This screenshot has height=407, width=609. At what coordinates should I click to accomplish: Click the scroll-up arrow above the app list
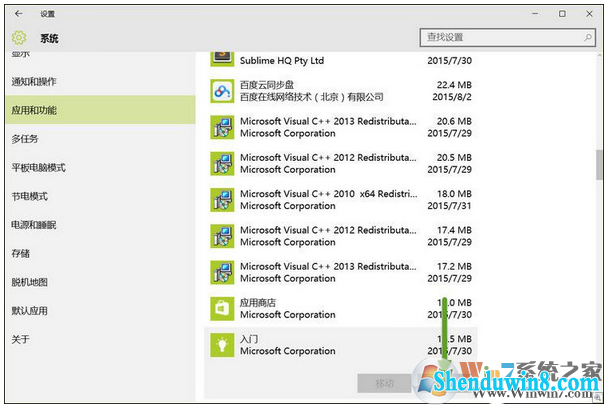pyautogui.click(x=599, y=56)
